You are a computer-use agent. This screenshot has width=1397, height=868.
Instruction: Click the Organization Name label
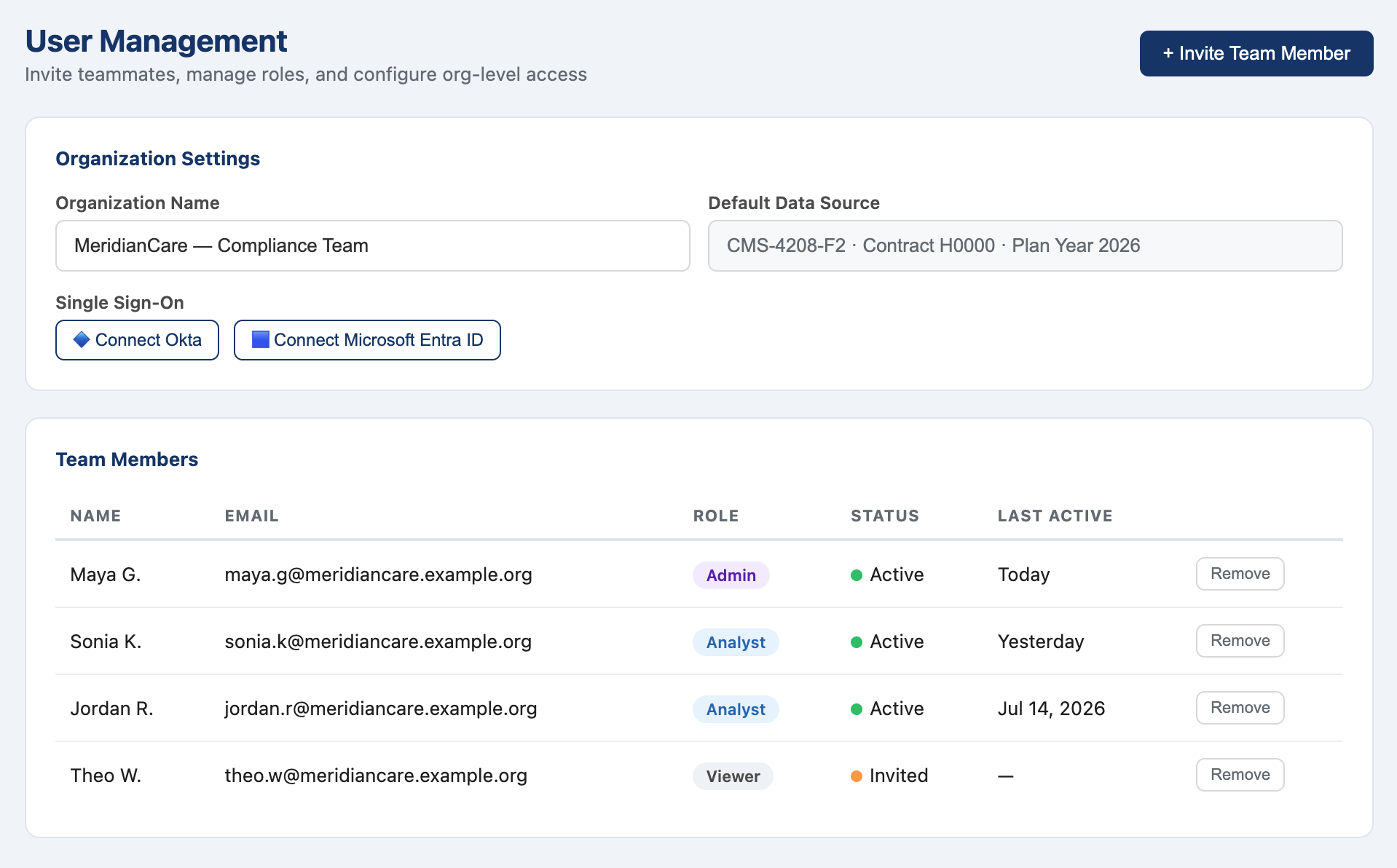[x=138, y=203]
